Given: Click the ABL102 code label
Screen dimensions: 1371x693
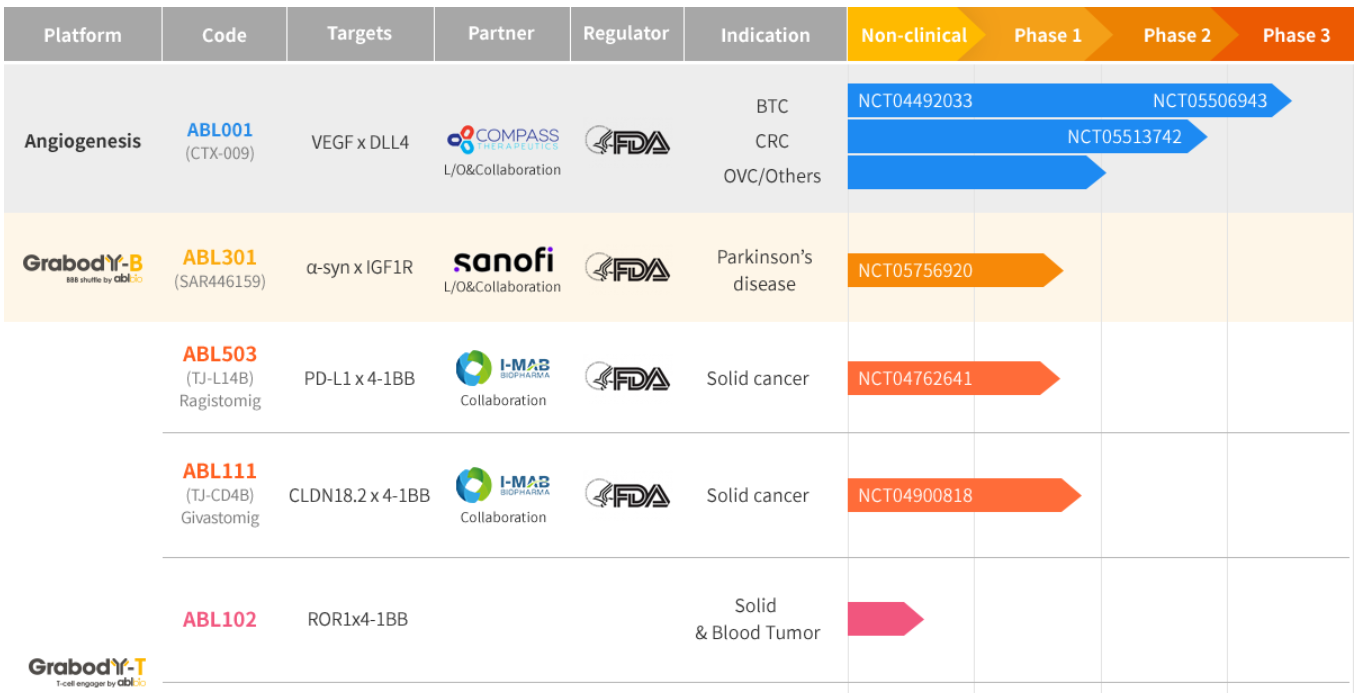Looking at the screenshot, I should (220, 619).
